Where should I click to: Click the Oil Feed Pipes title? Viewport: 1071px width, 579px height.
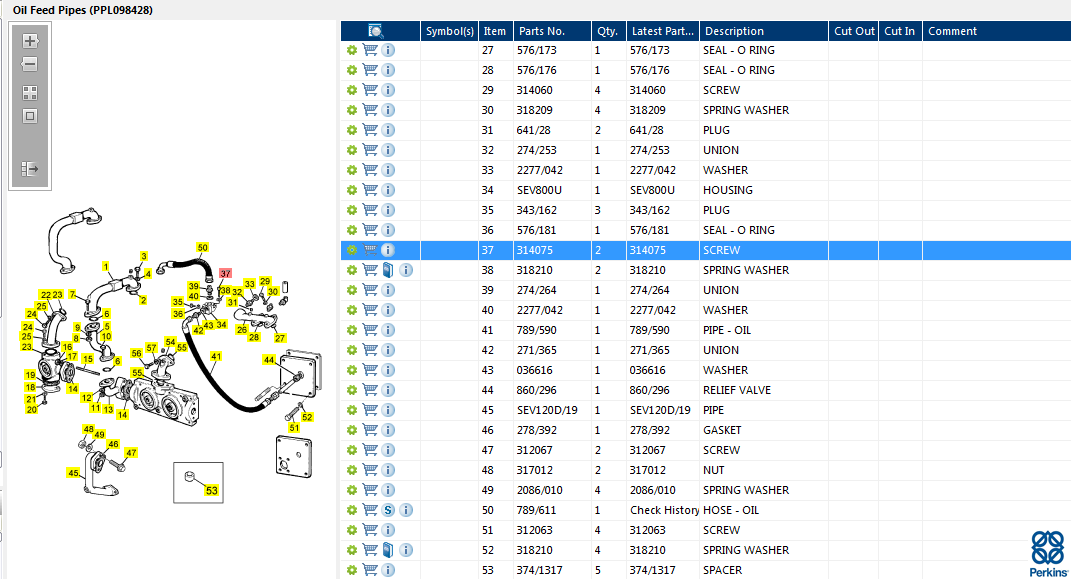[83, 10]
